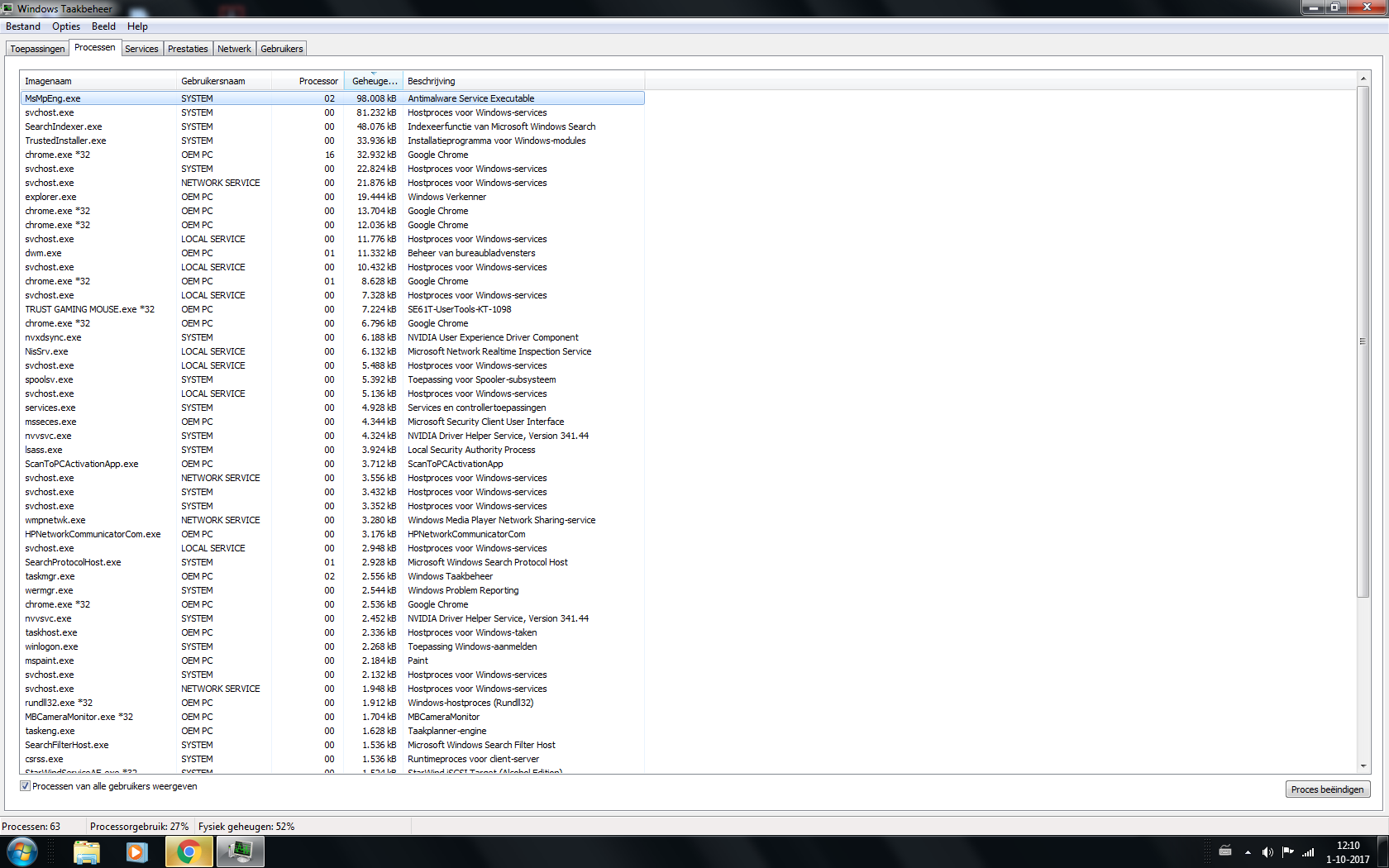Image resolution: width=1389 pixels, height=868 pixels.
Task: Toggle 'Processen van alle gebruikers weergeven' checkbox
Action: [x=26, y=786]
